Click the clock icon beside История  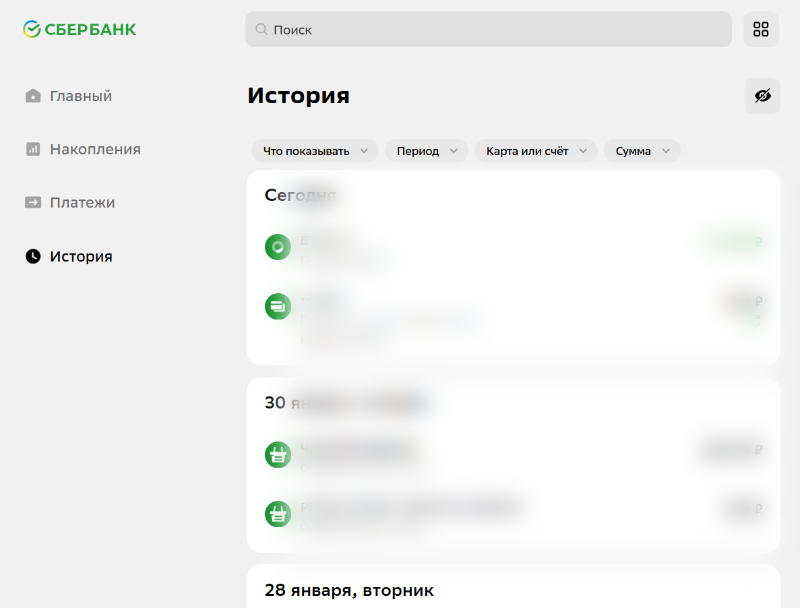click(x=33, y=257)
